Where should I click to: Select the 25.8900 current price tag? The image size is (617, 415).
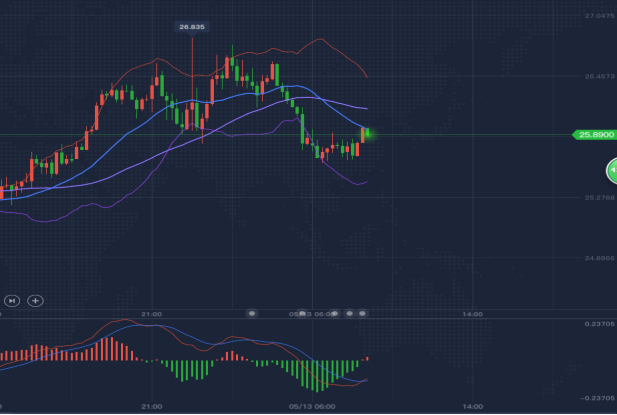[x=595, y=135]
